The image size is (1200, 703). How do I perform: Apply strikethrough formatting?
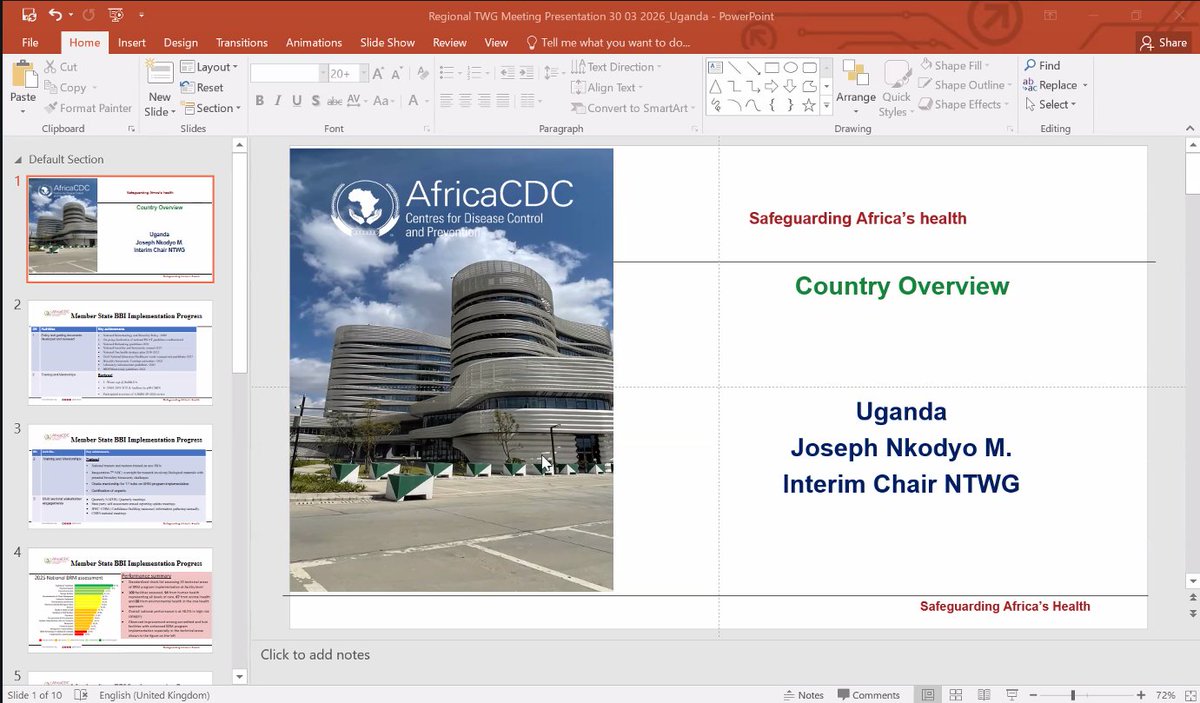[x=336, y=101]
